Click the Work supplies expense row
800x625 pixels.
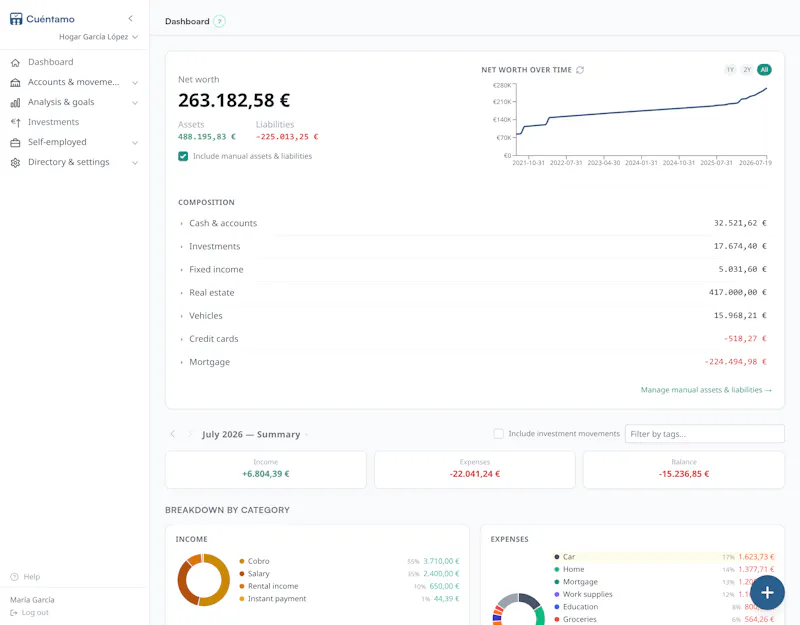pos(664,594)
